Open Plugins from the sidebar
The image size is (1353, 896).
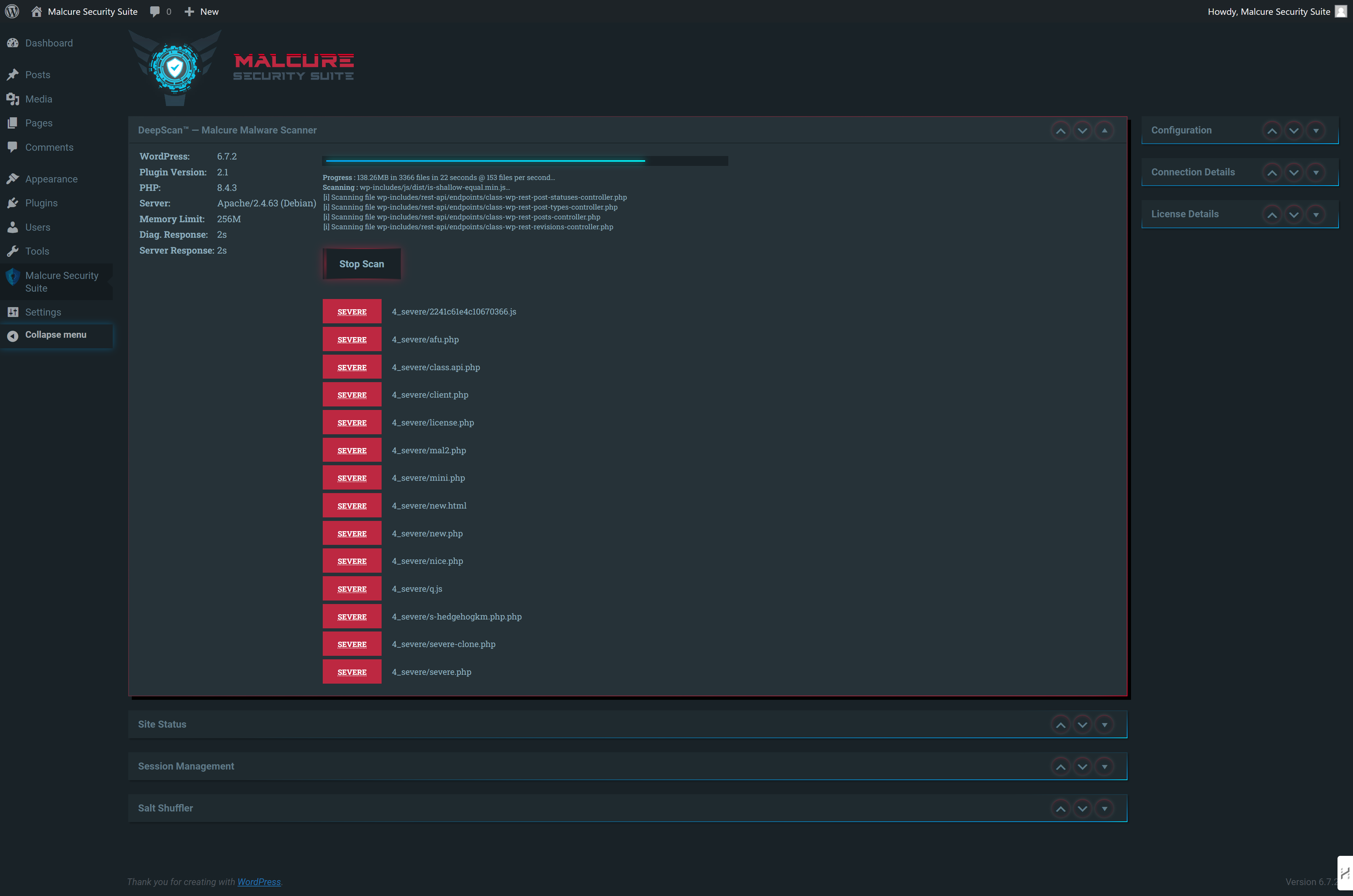pyautogui.click(x=41, y=203)
